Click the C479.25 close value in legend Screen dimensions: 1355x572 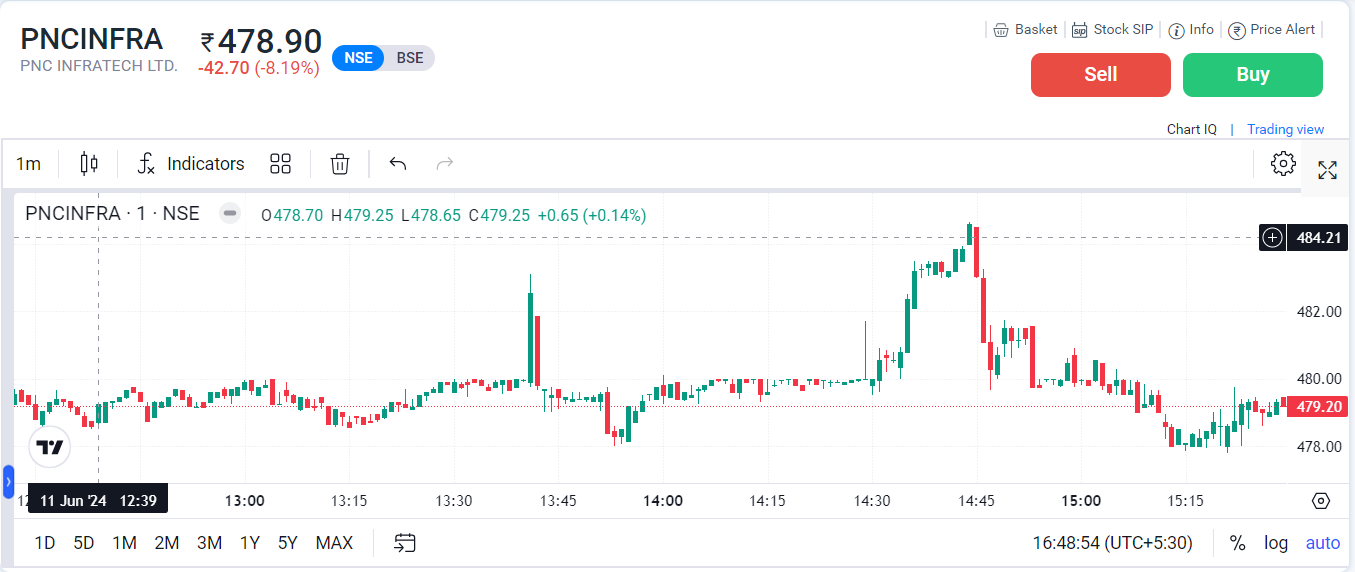[499, 215]
